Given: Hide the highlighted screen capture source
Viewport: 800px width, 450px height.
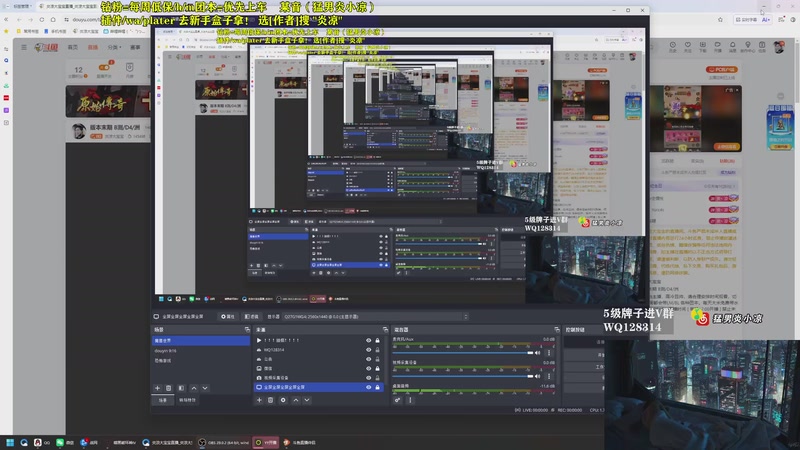Looking at the screenshot, I should point(368,387).
